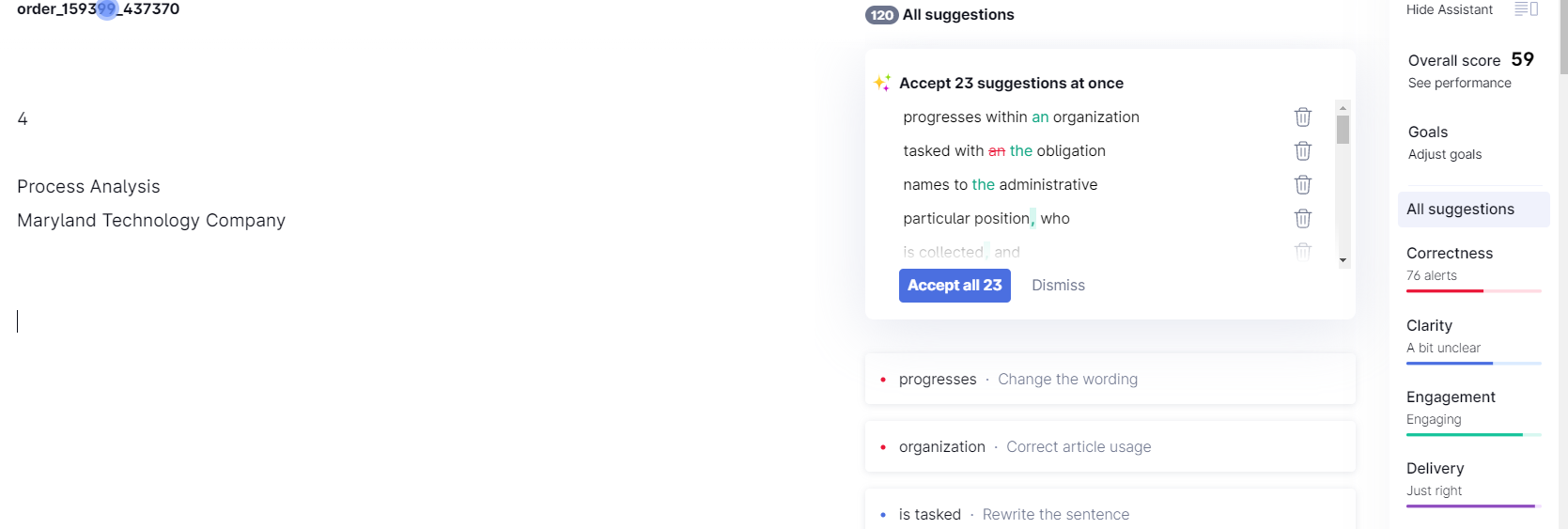The height and width of the screenshot is (529, 1568).
Task: Click the sparkle icon beside Accept 23 suggestions
Action: pos(882,83)
